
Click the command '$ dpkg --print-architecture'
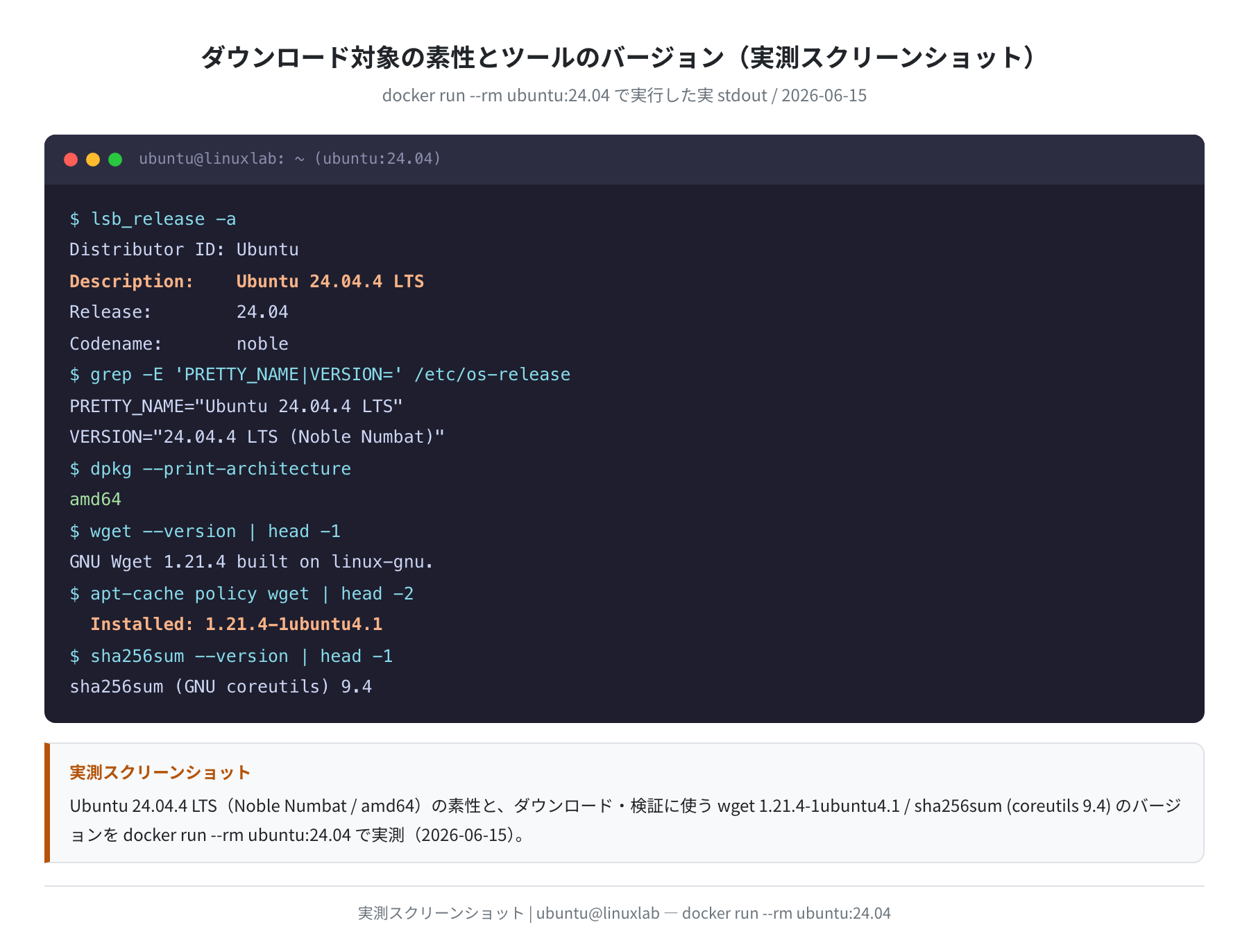pyautogui.click(x=210, y=468)
